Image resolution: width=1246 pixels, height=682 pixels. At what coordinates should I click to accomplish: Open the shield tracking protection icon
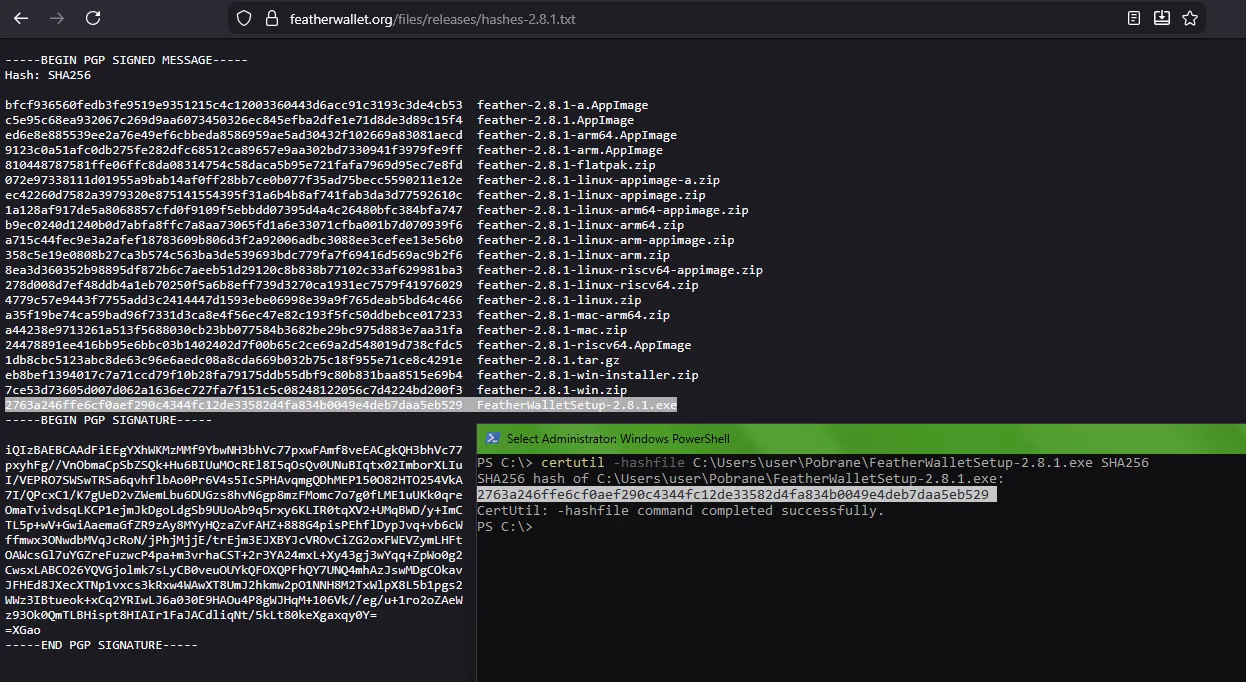(x=244, y=18)
